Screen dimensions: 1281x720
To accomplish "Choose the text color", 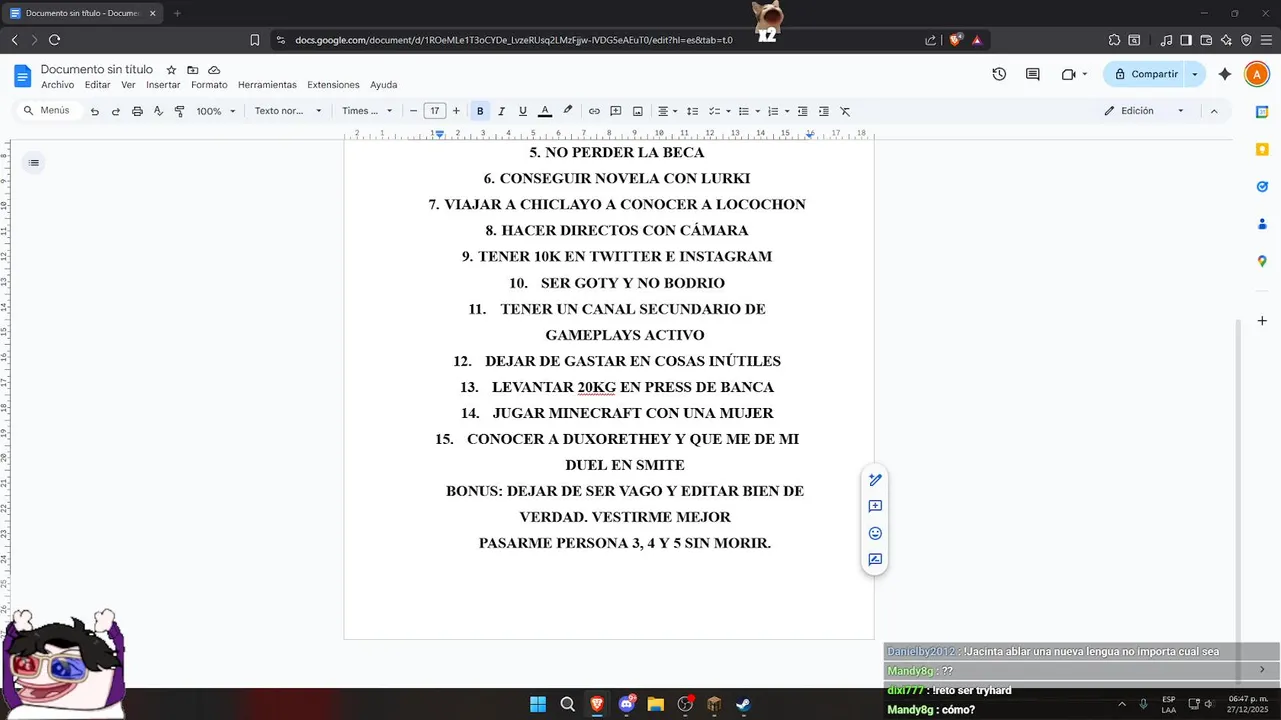I will (x=545, y=111).
